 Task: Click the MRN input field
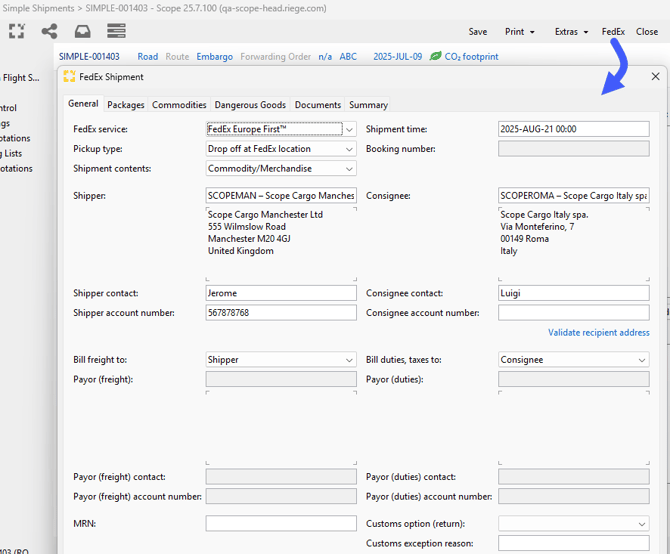coord(281,523)
